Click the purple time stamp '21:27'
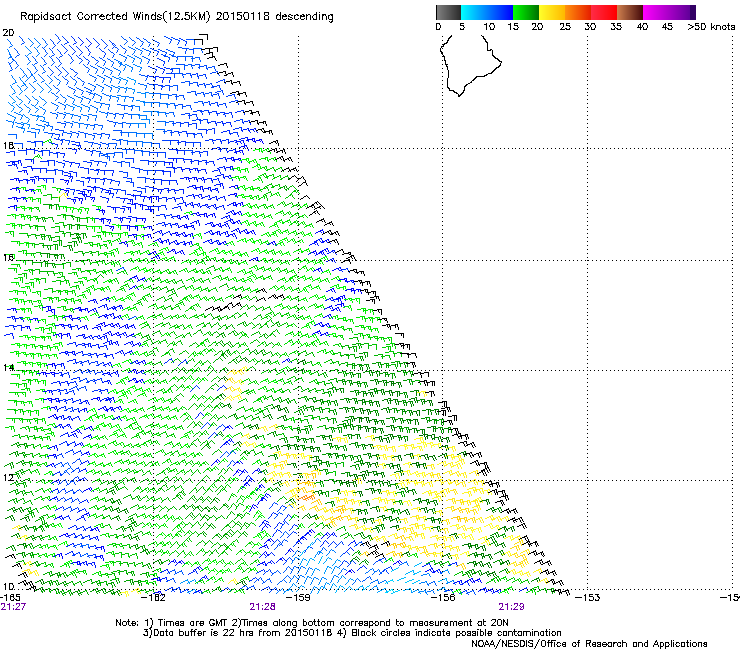This screenshot has height=650, width=740. tap(13, 607)
